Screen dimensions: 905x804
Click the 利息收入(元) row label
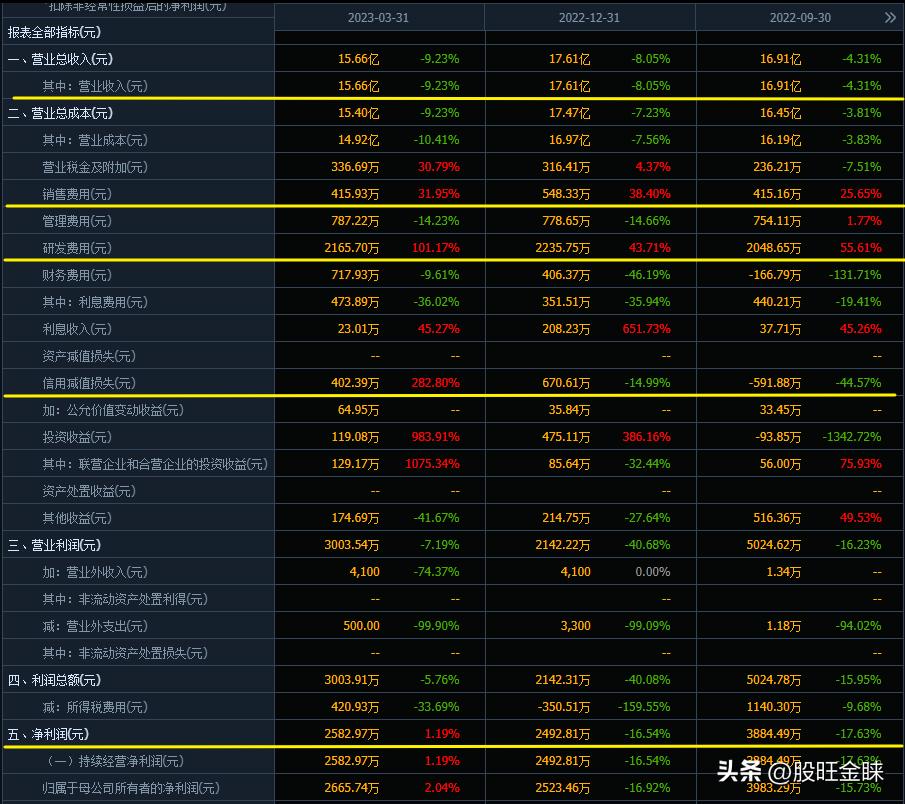coord(77,330)
